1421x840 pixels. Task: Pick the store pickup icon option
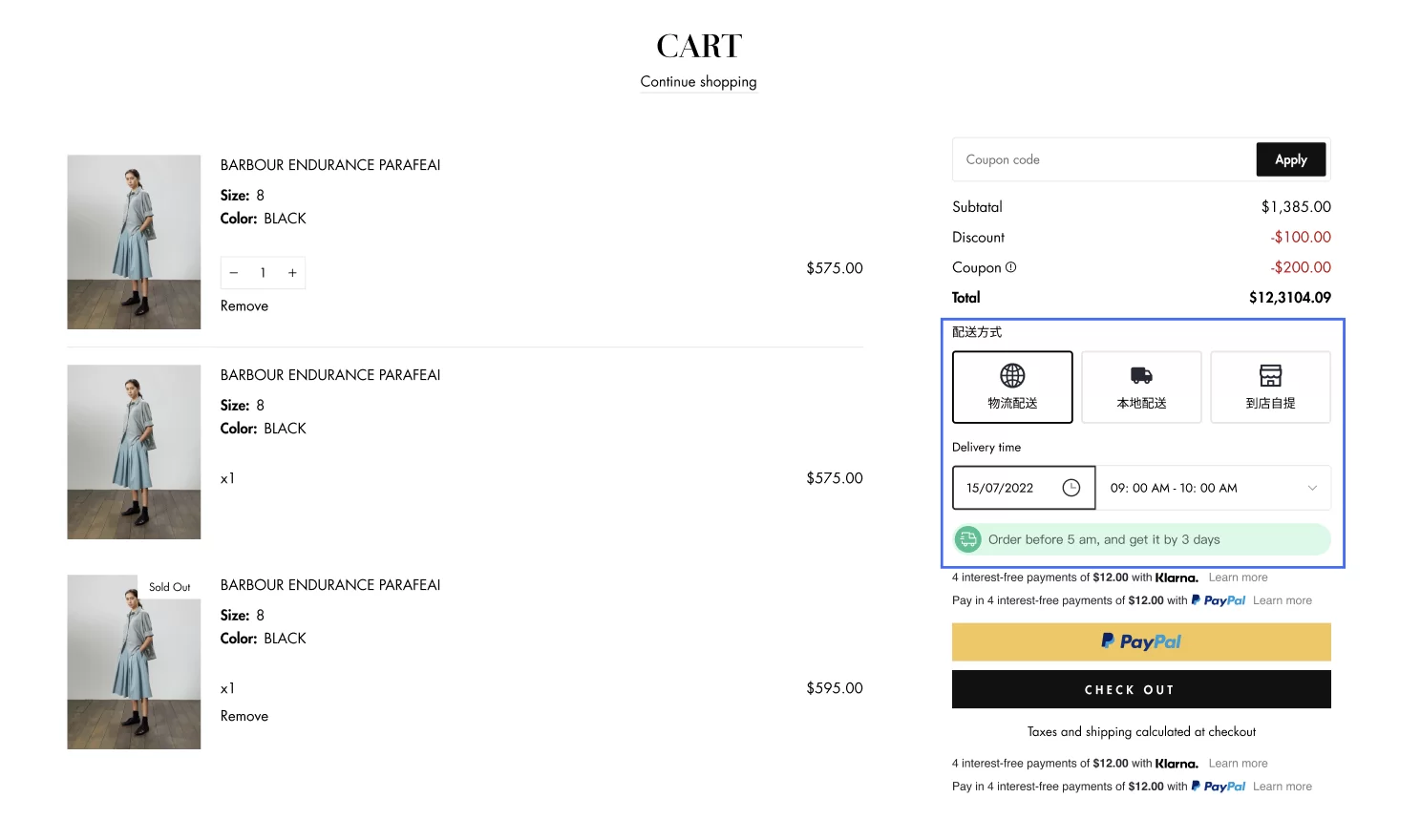[1270, 376]
